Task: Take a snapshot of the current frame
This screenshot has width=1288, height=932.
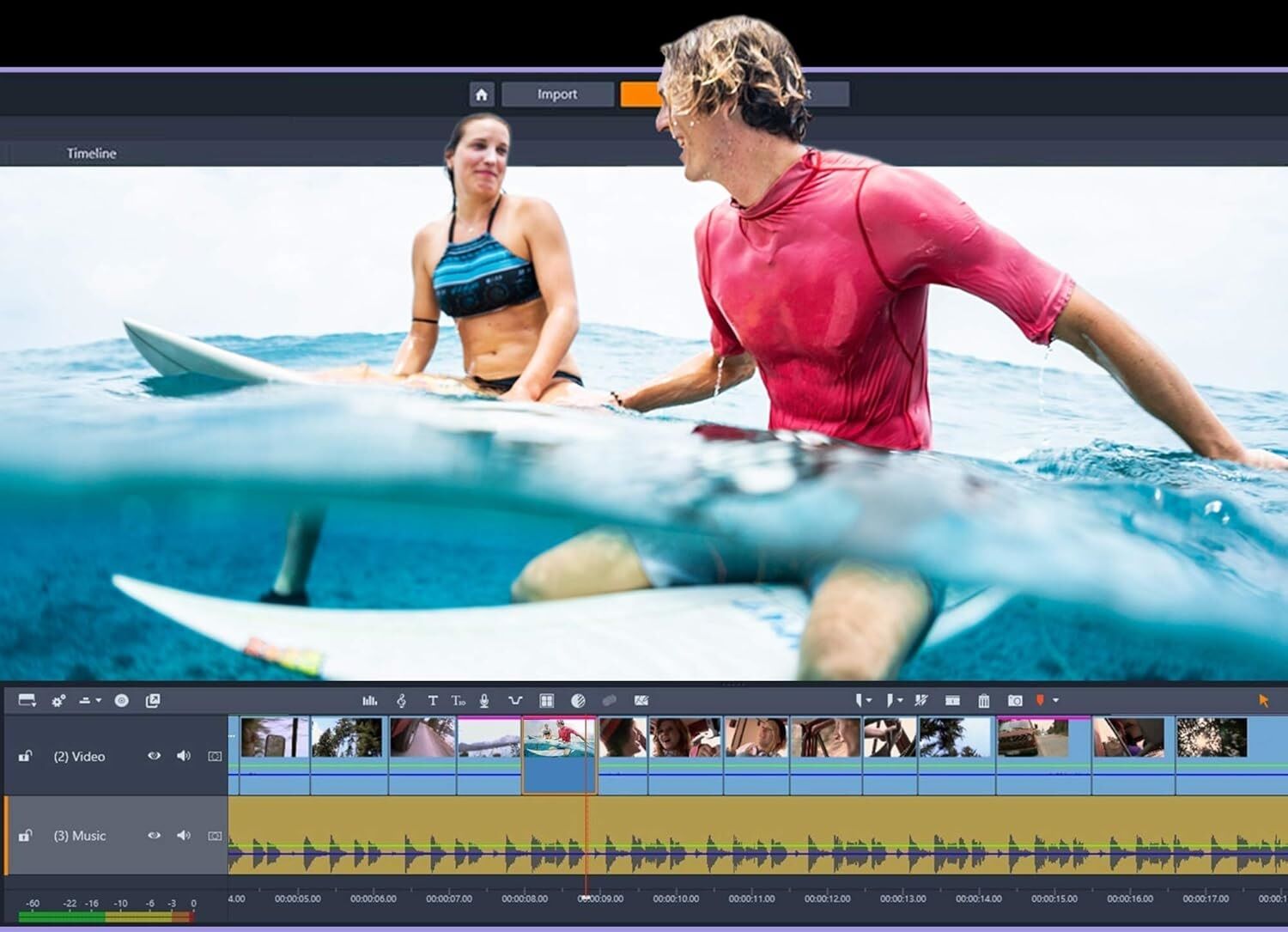Action: coord(1016,700)
